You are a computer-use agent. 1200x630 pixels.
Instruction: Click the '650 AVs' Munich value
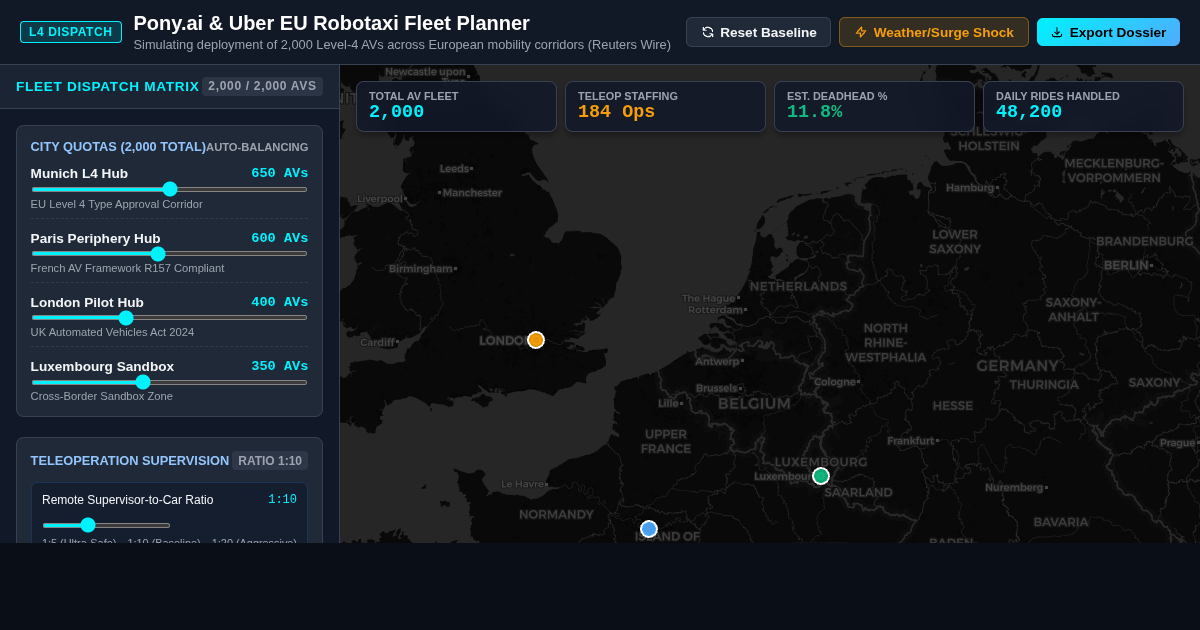tap(280, 173)
